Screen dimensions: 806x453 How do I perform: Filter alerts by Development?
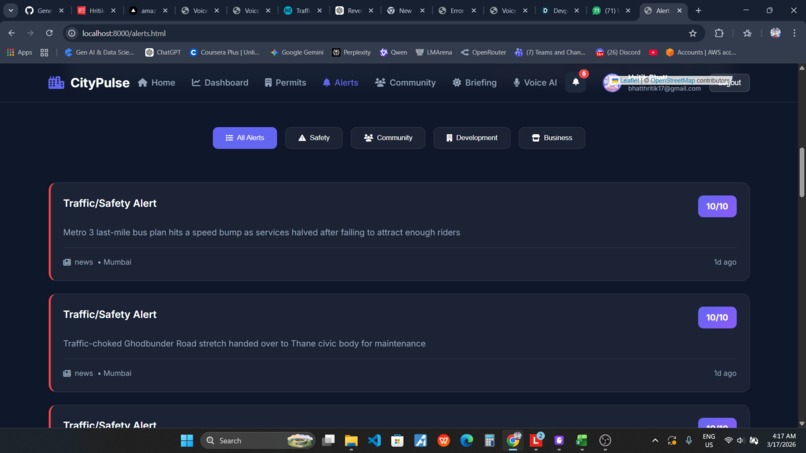(x=472, y=138)
